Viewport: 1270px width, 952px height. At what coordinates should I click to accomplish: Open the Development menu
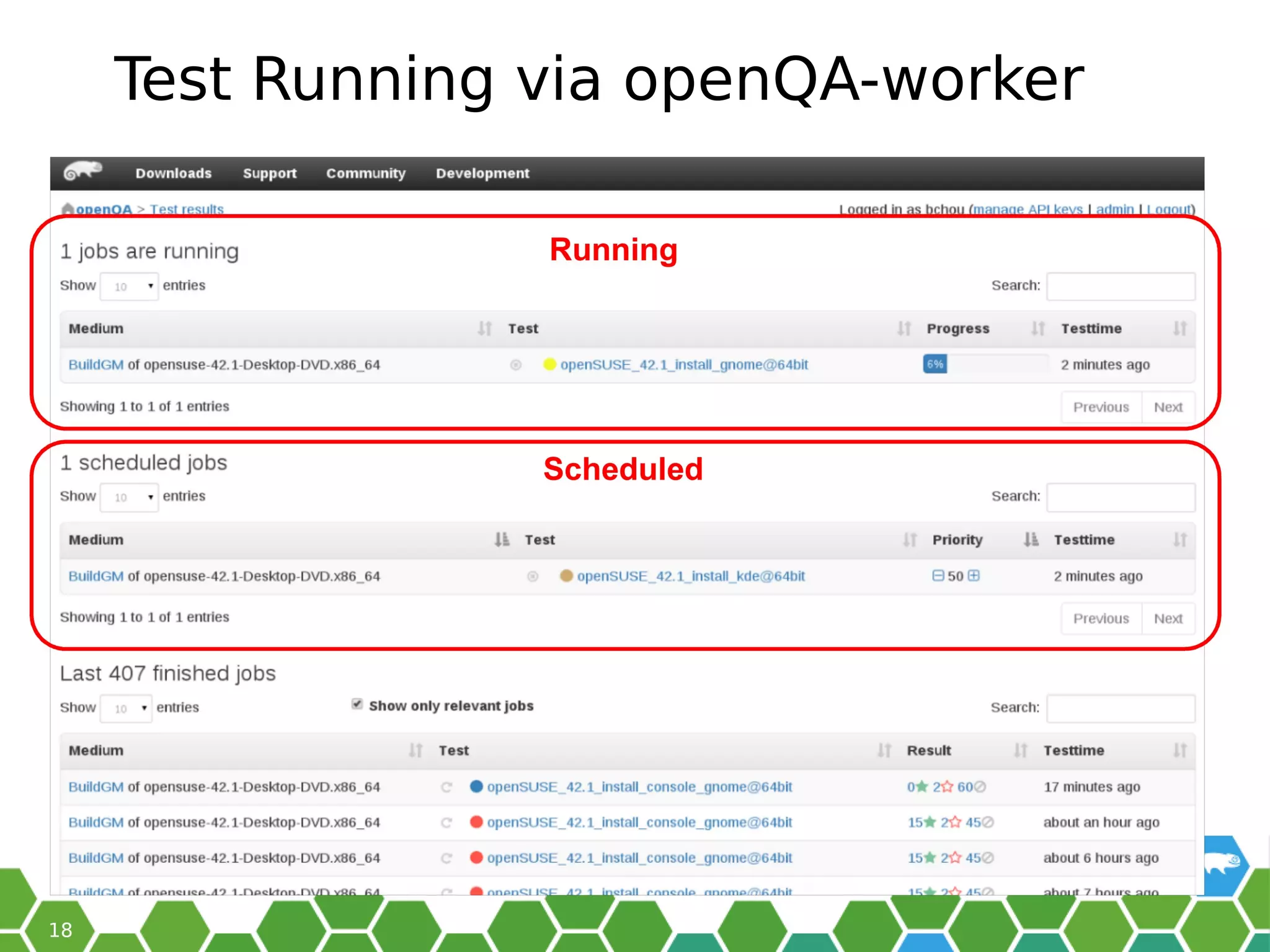pos(482,174)
